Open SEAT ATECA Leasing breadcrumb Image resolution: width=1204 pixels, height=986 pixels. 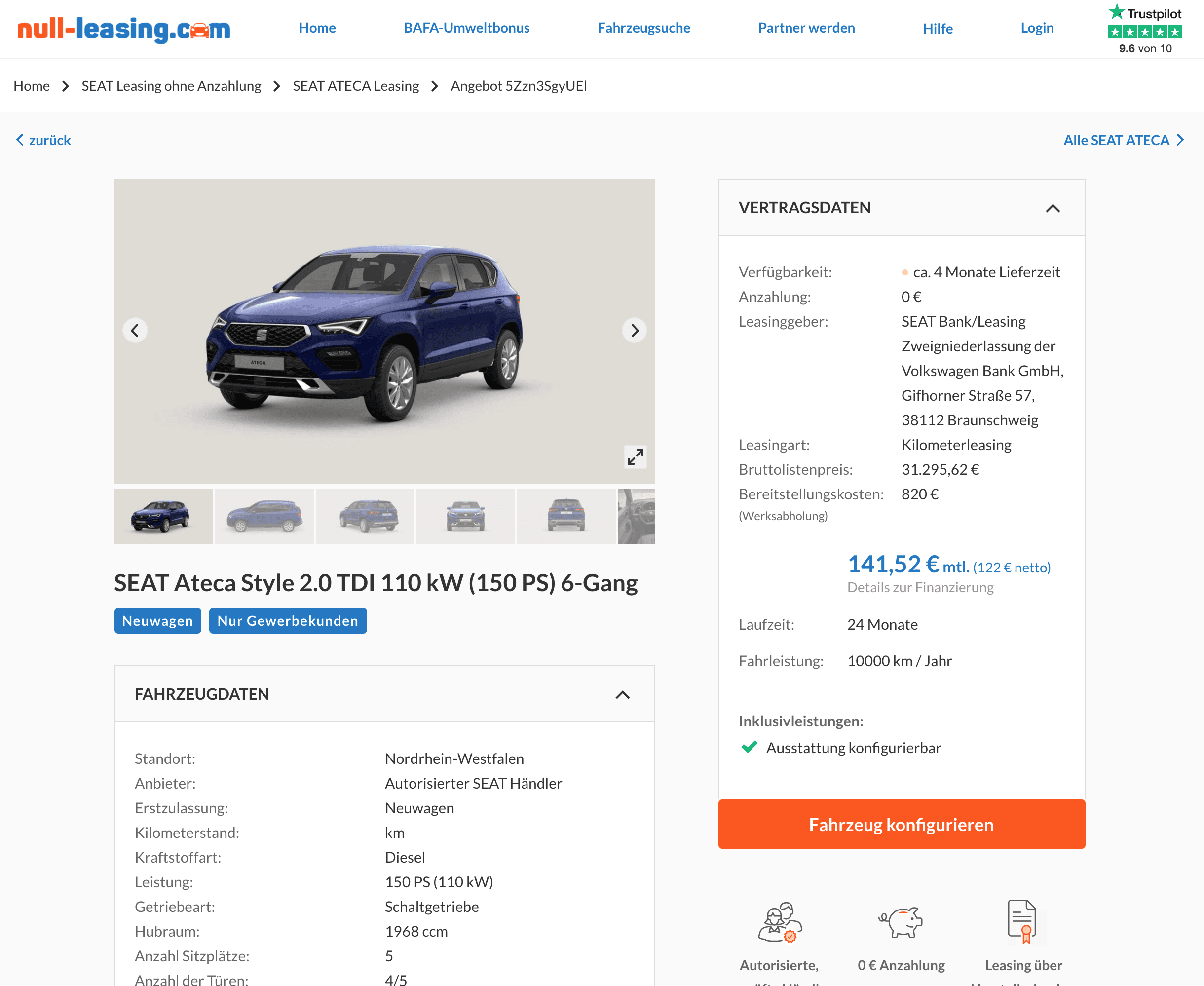pos(355,86)
